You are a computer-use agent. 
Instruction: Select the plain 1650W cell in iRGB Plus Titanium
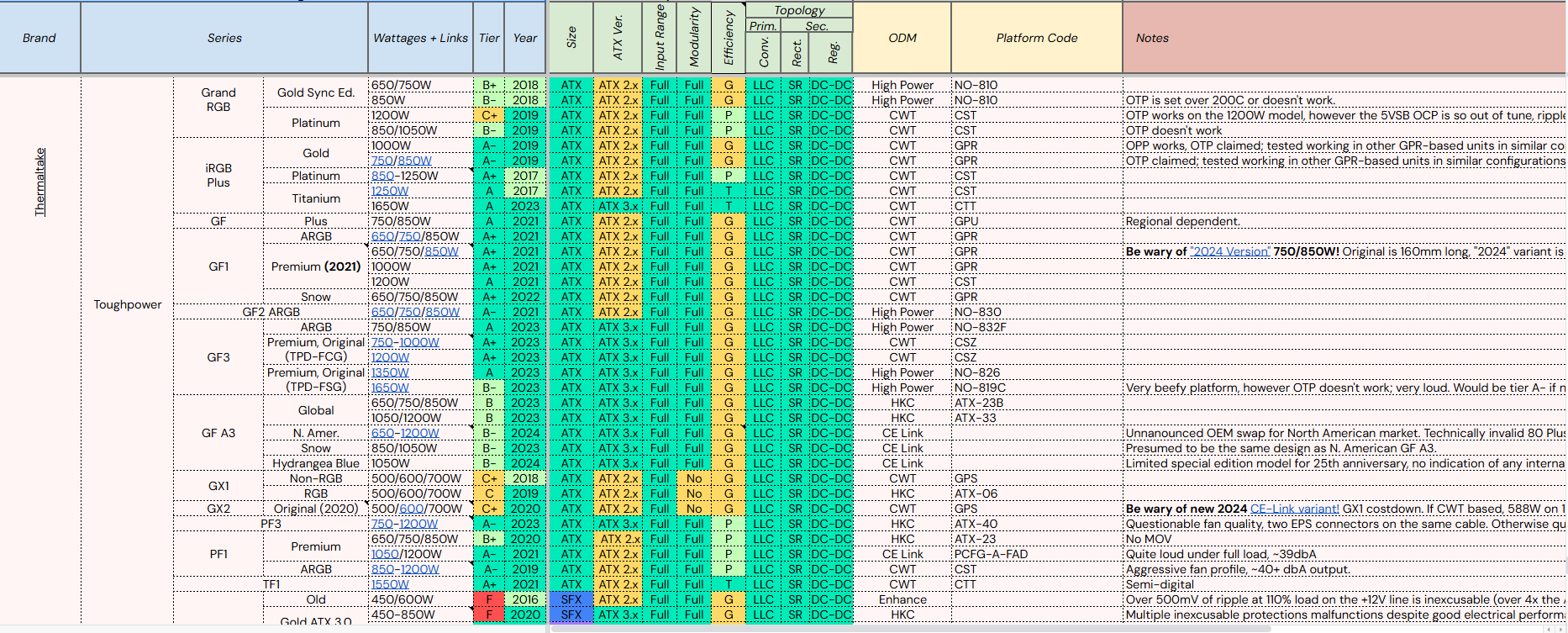pos(420,206)
